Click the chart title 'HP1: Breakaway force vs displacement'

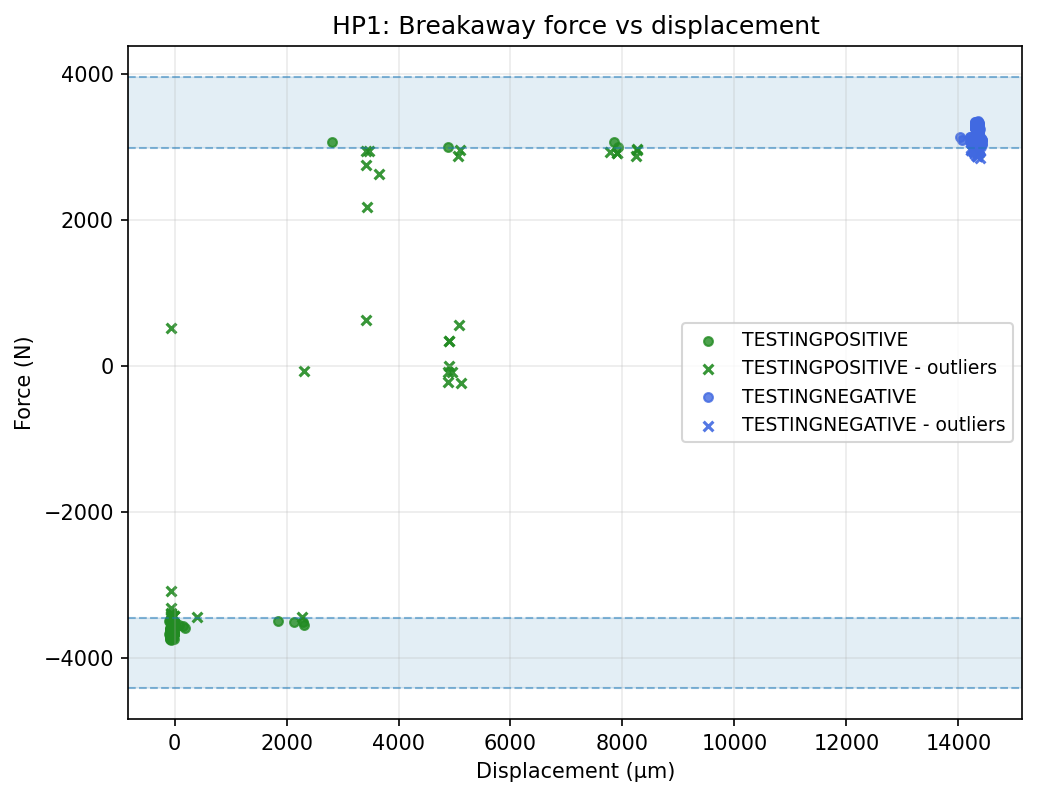pos(575,27)
